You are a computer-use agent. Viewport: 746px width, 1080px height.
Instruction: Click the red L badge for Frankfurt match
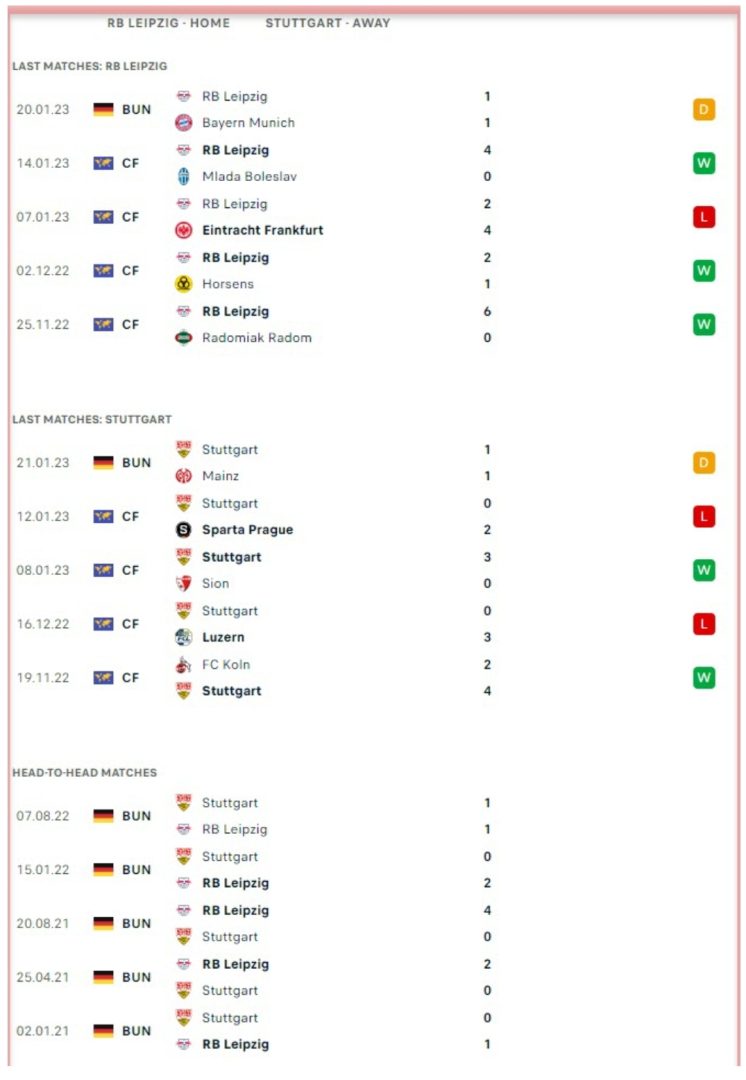click(x=704, y=217)
